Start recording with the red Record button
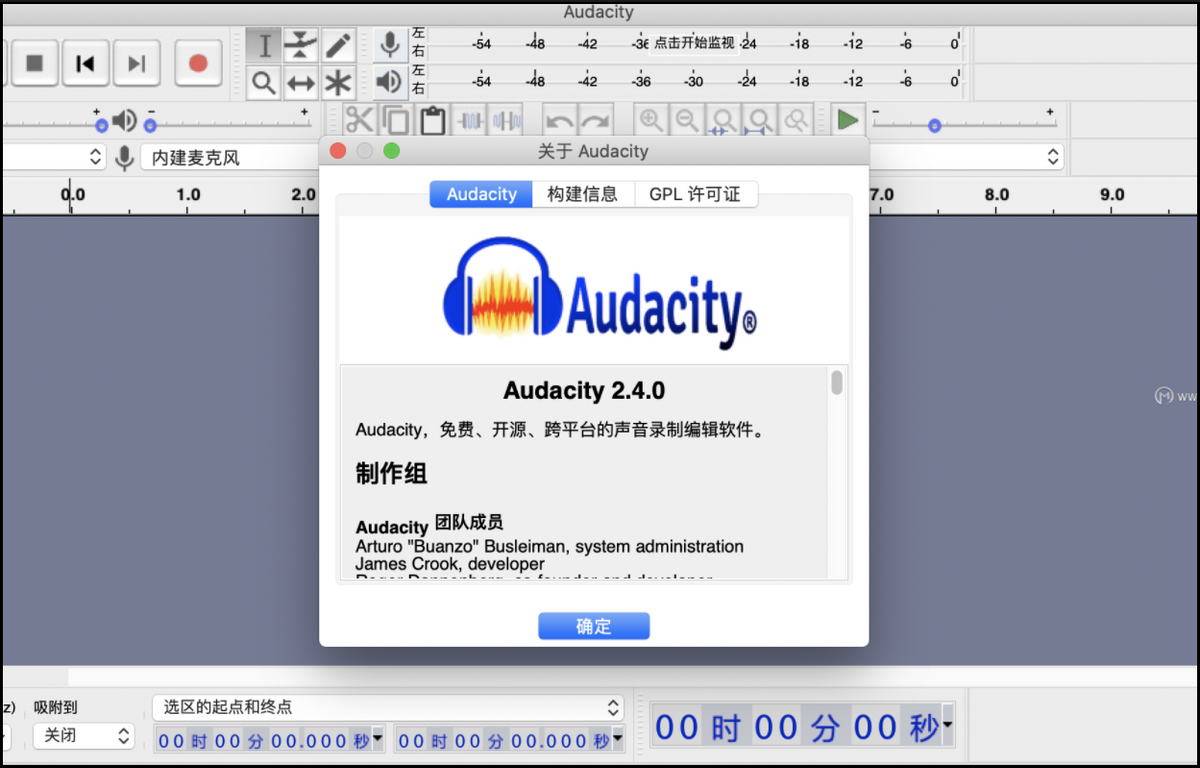This screenshot has height=768, width=1200. 198,63
